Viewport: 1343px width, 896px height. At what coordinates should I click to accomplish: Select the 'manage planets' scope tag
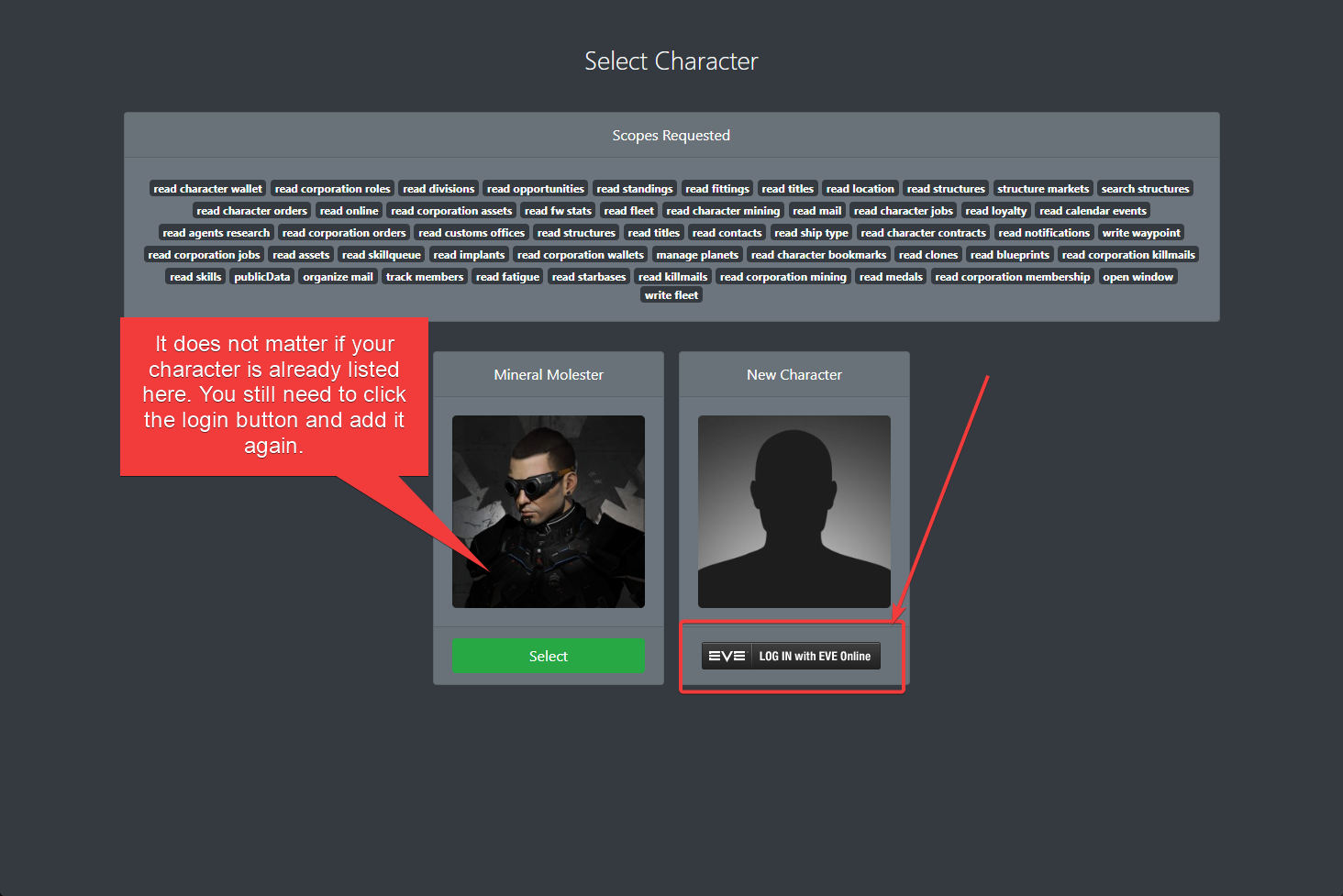[x=697, y=254]
